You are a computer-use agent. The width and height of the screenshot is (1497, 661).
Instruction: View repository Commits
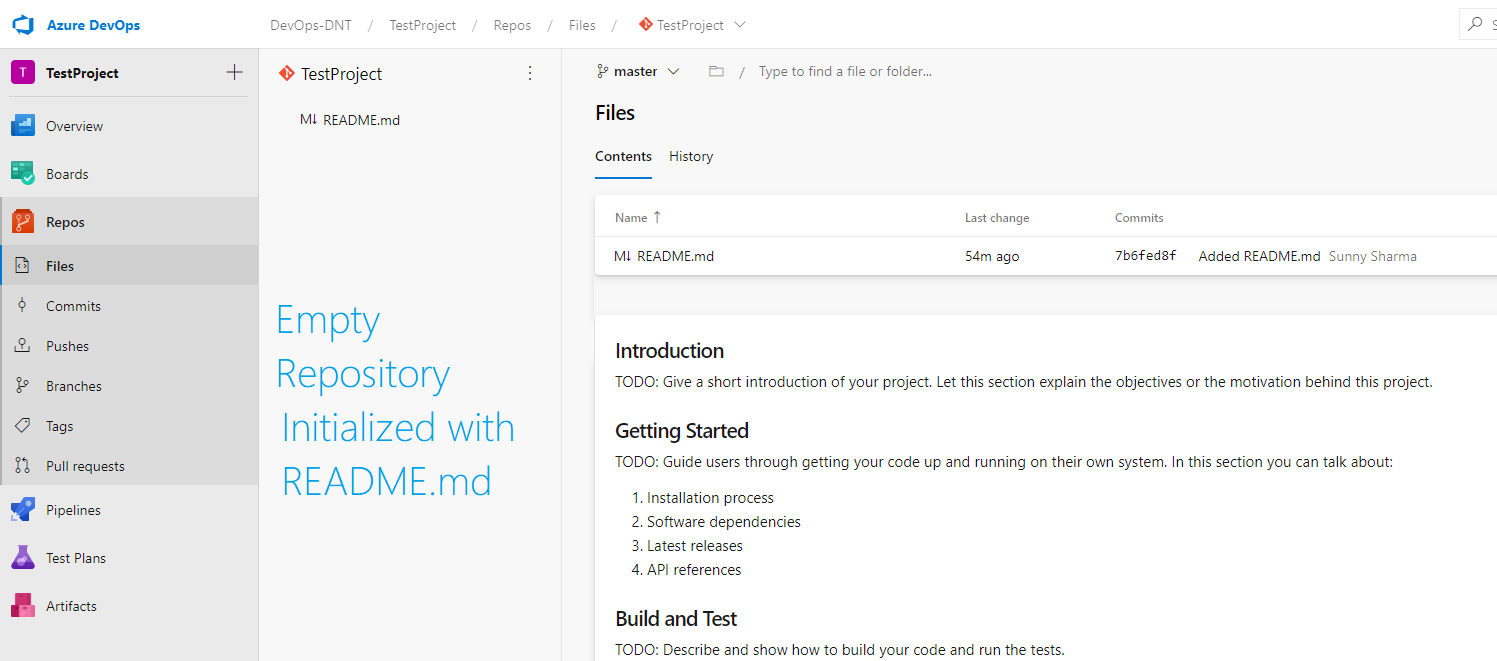click(73, 305)
